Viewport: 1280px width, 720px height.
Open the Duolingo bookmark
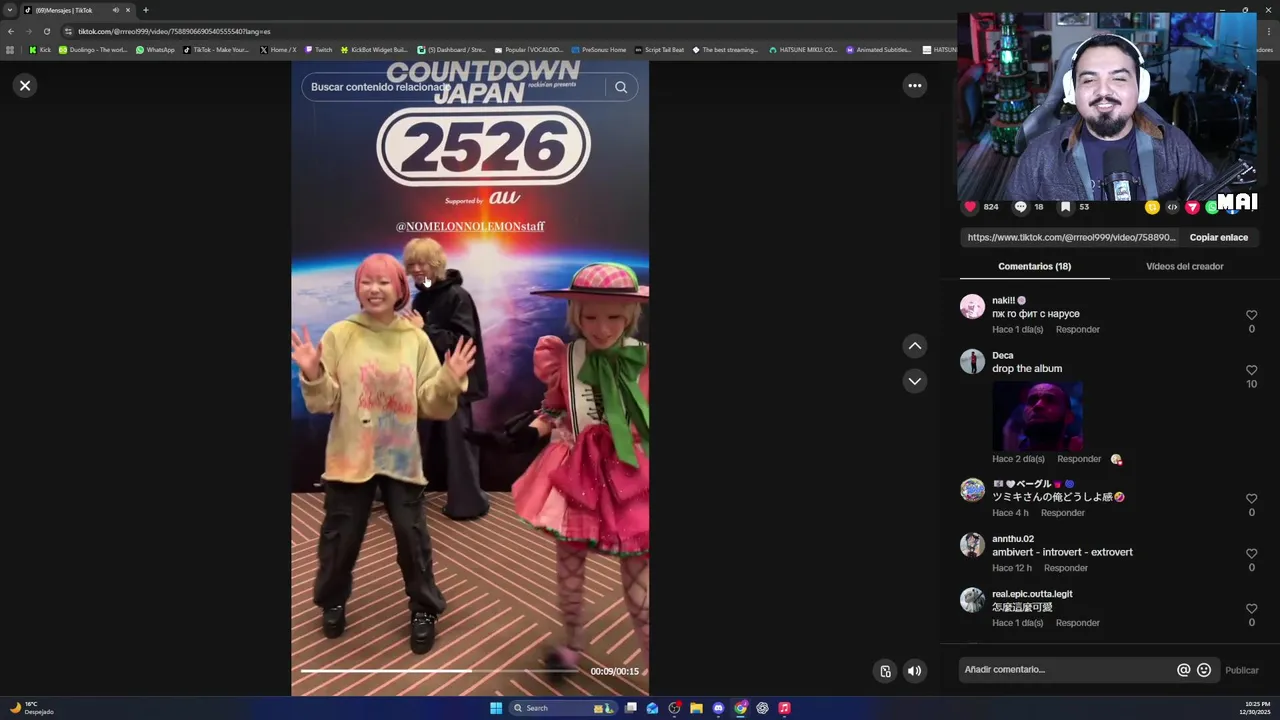click(93, 49)
